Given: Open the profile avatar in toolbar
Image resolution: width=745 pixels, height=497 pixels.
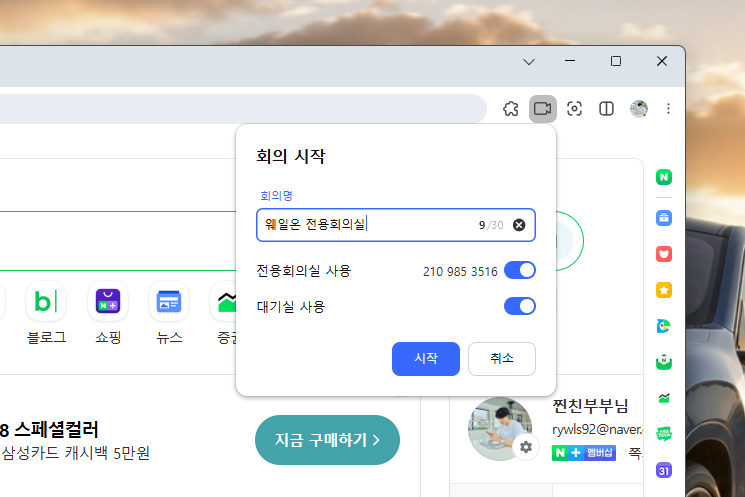Looking at the screenshot, I should 639,109.
